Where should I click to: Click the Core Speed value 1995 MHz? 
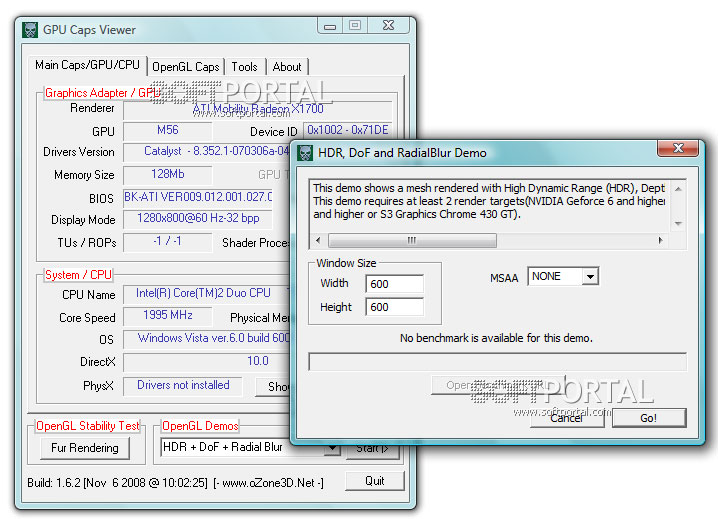[168, 316]
